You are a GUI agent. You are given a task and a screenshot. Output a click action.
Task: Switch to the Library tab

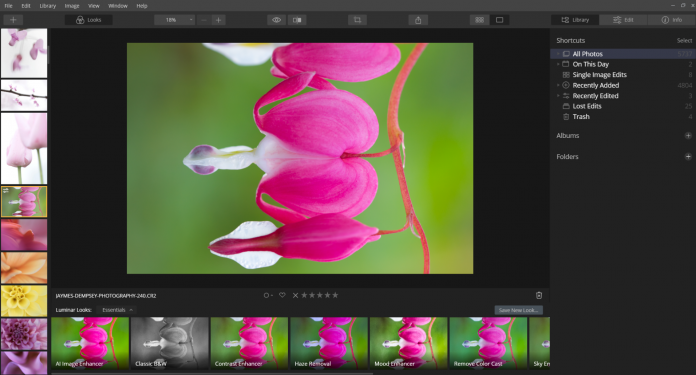tap(575, 20)
